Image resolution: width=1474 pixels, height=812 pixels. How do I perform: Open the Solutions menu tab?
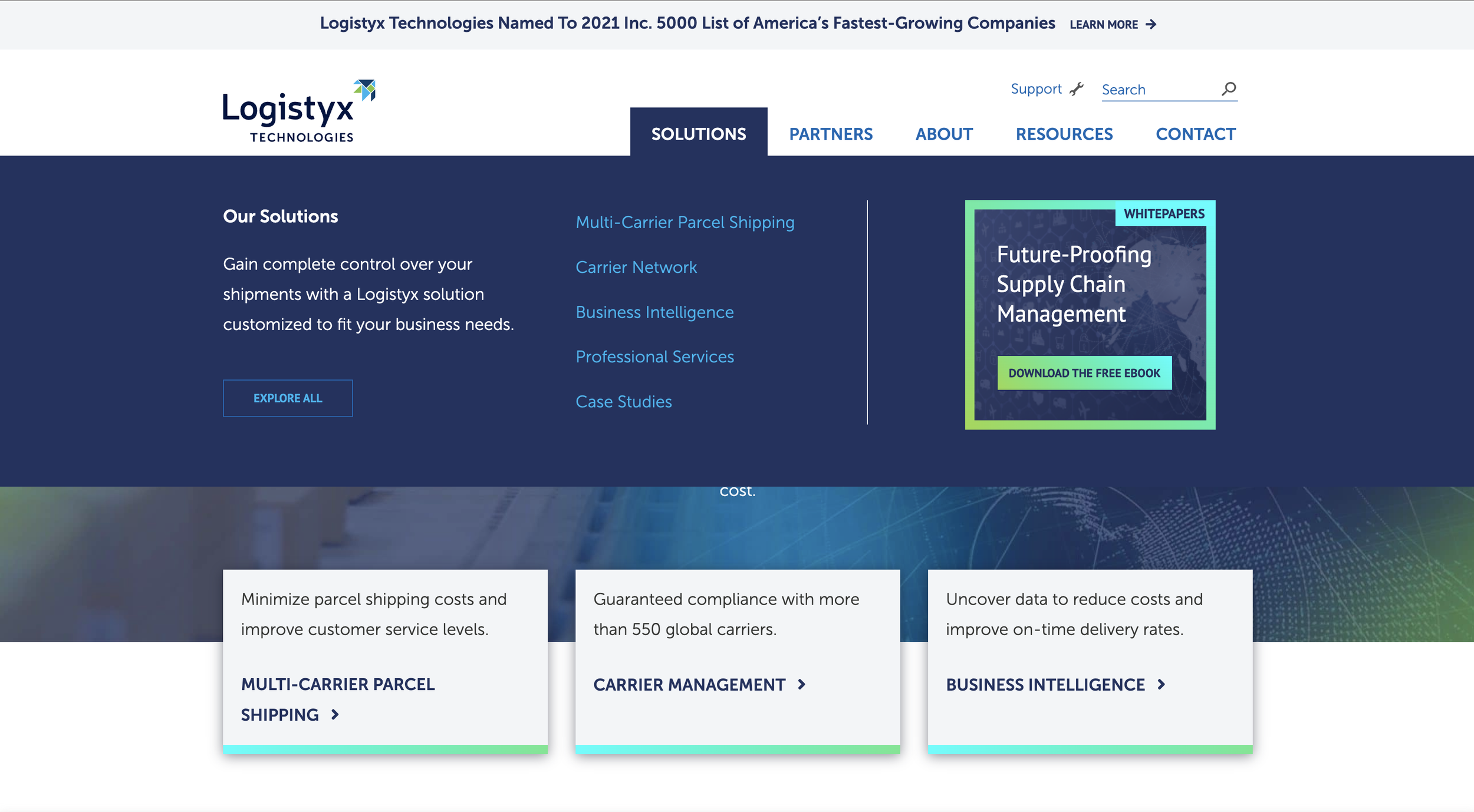699,133
